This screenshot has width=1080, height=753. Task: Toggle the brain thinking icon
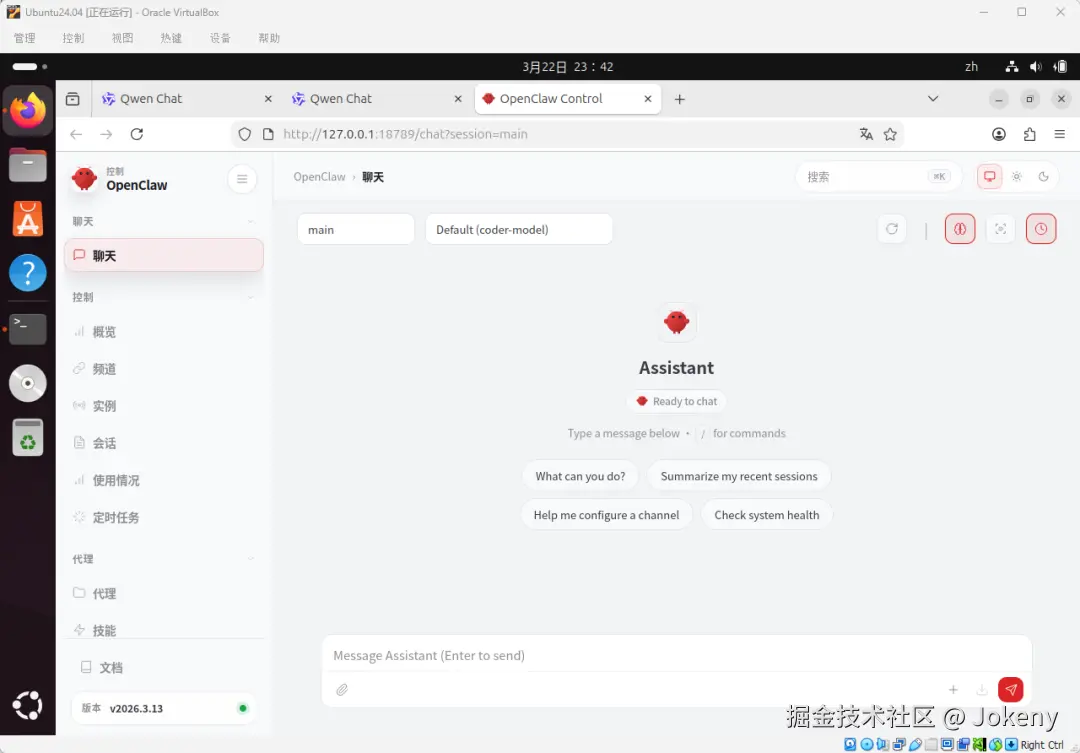pyautogui.click(x=959, y=229)
